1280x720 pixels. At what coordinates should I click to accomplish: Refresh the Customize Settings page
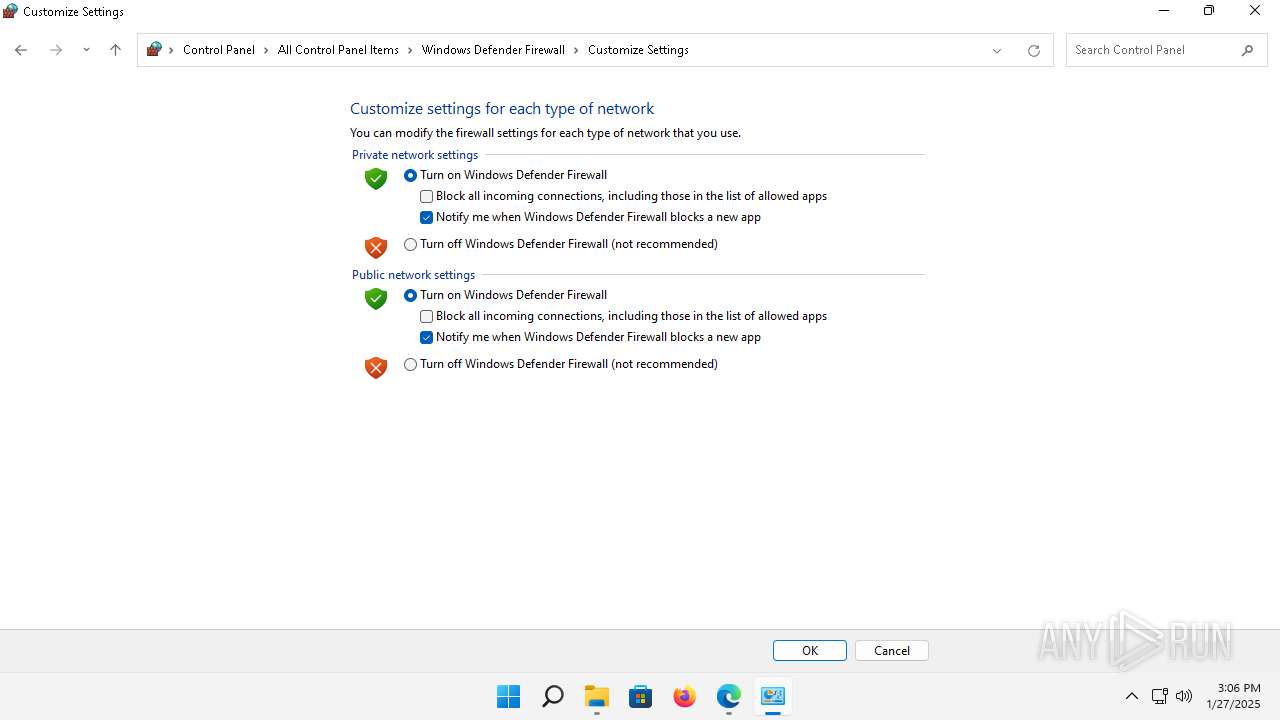[1034, 50]
